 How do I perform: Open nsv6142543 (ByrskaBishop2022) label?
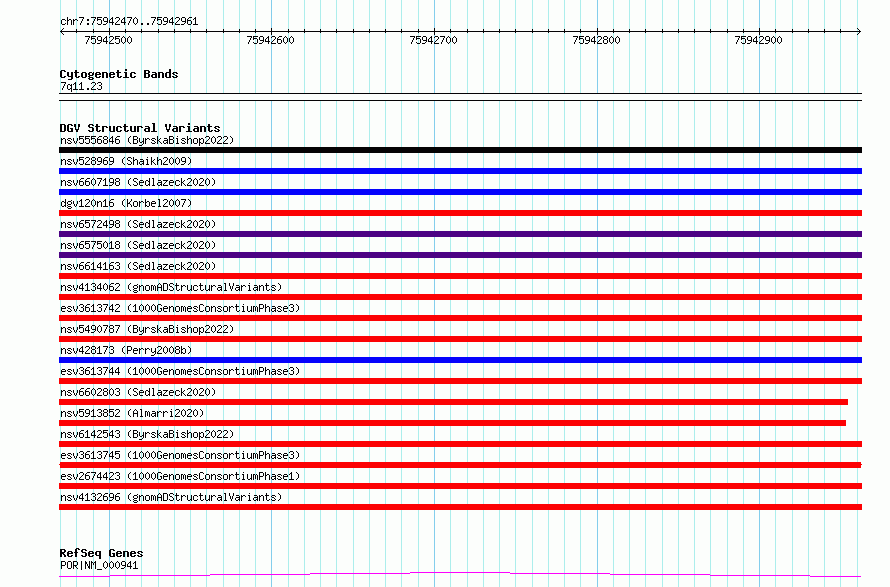[x=147, y=434]
